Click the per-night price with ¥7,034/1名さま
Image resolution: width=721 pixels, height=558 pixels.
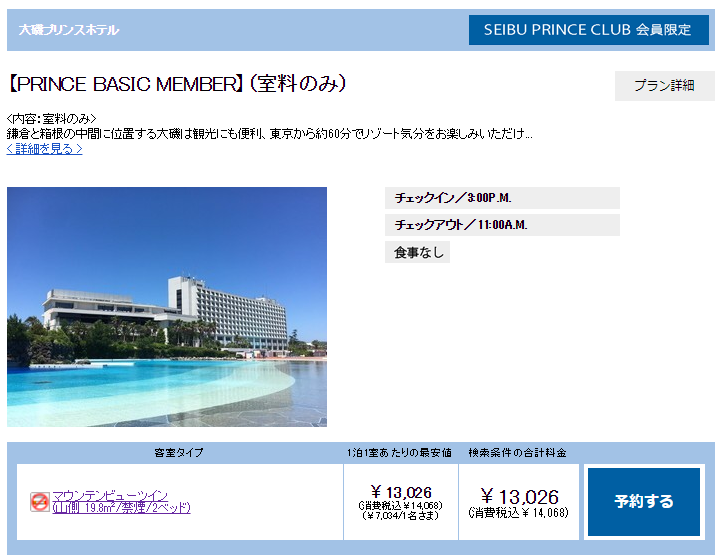[401, 502]
